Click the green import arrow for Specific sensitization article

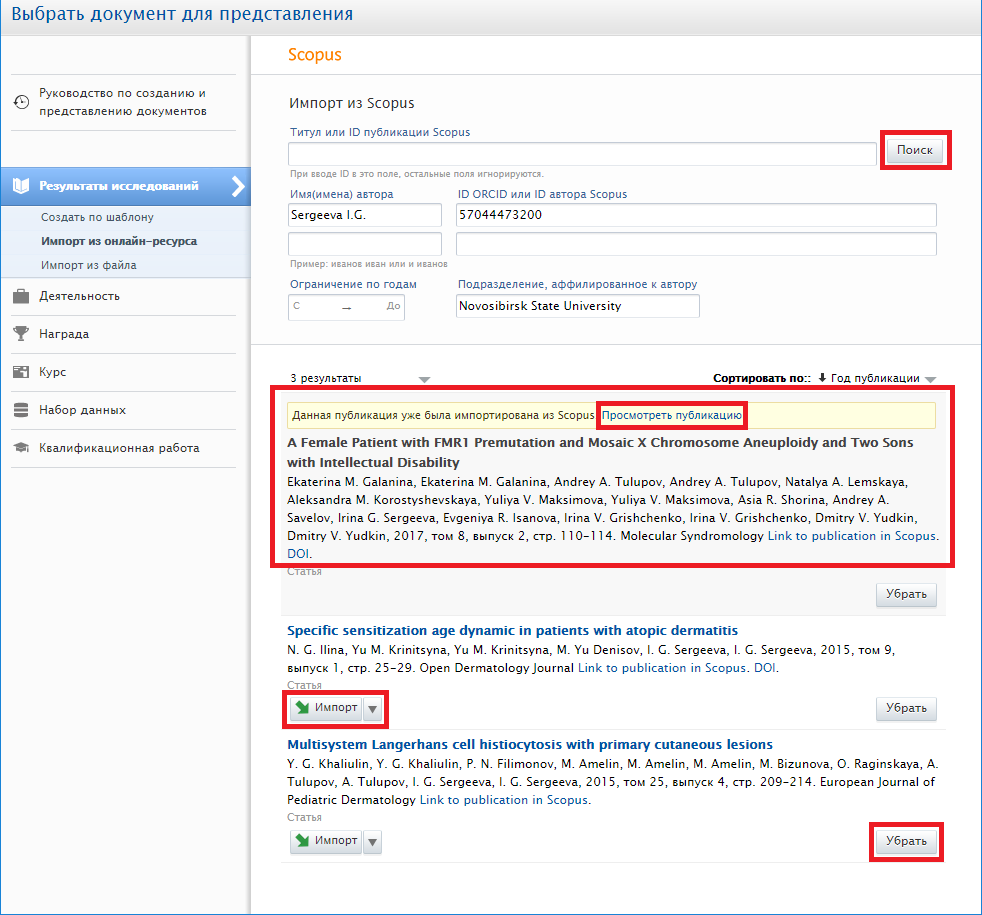point(302,708)
